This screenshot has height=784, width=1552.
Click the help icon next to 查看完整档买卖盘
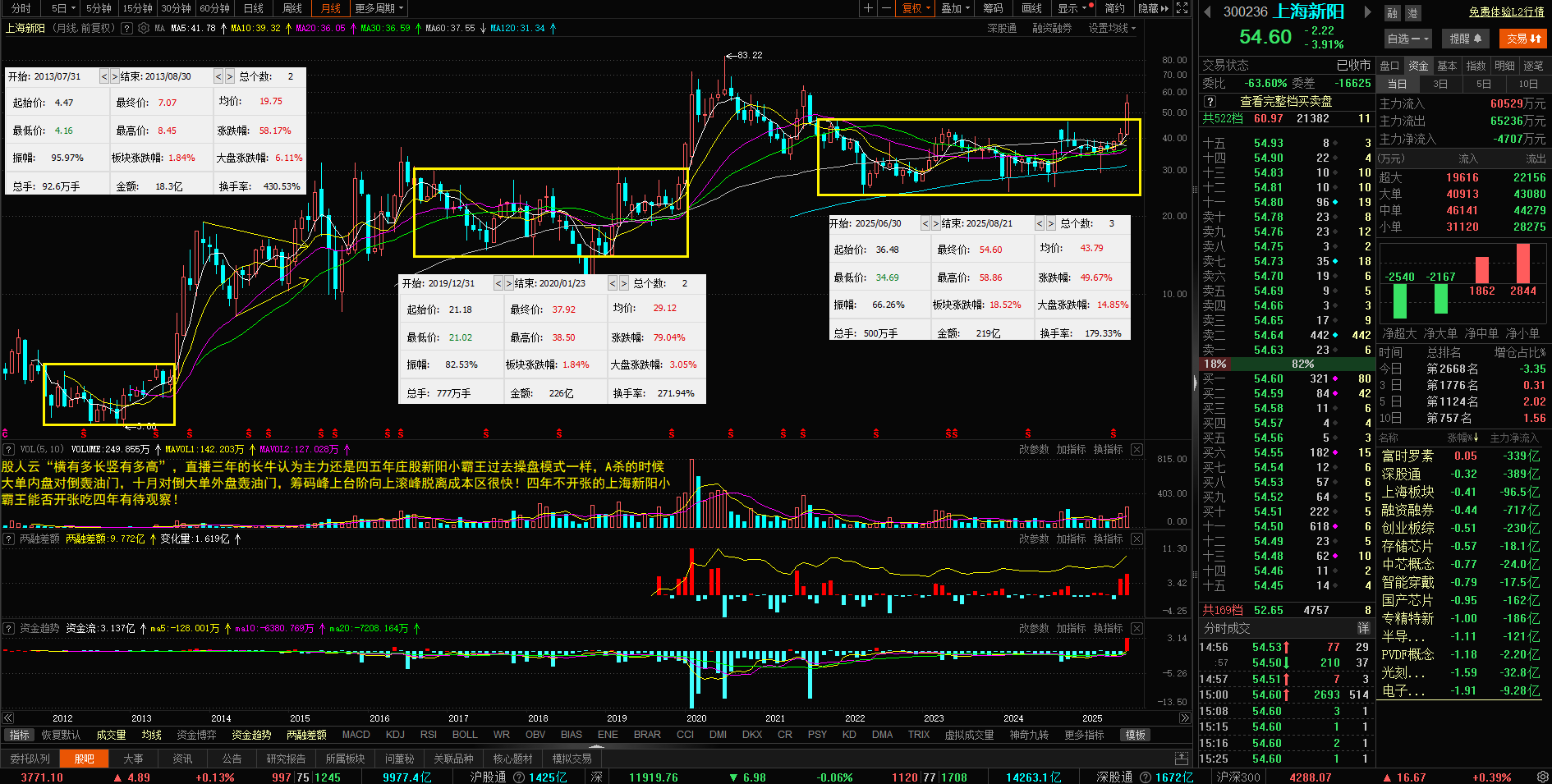coord(1210,102)
